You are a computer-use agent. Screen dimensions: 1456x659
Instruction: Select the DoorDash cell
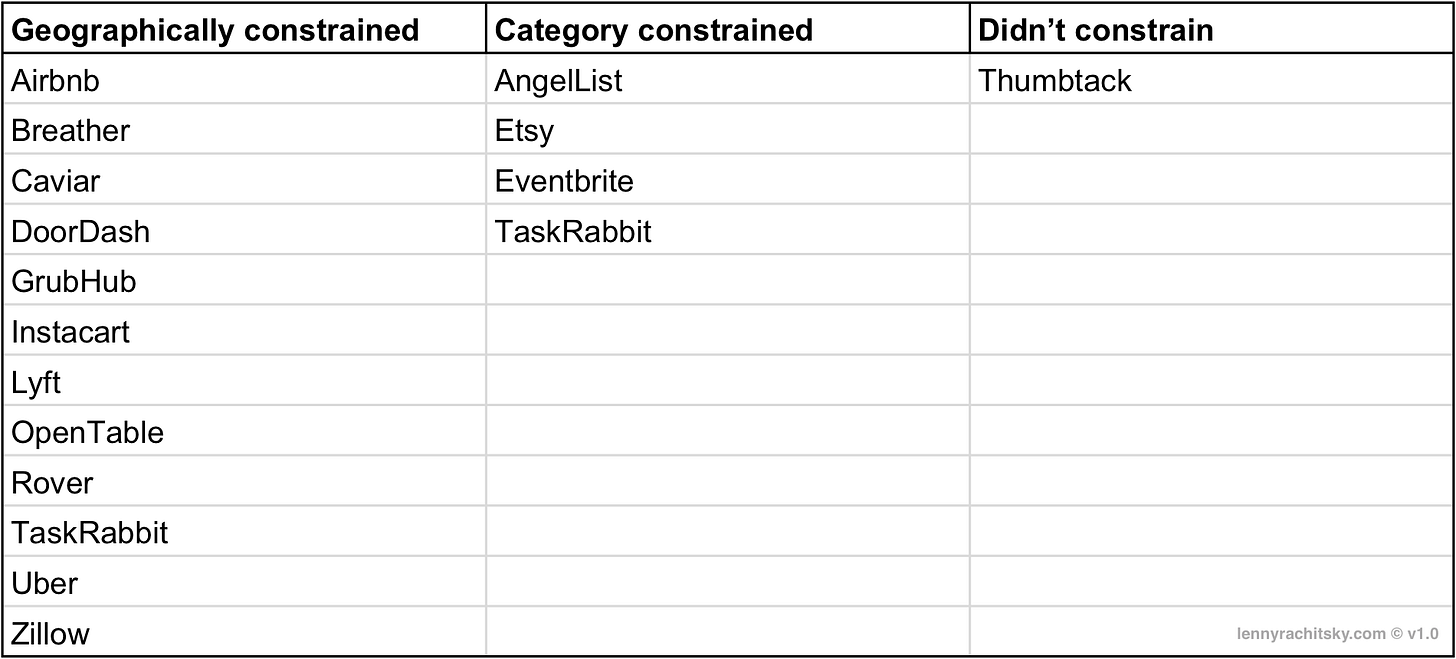[244, 229]
